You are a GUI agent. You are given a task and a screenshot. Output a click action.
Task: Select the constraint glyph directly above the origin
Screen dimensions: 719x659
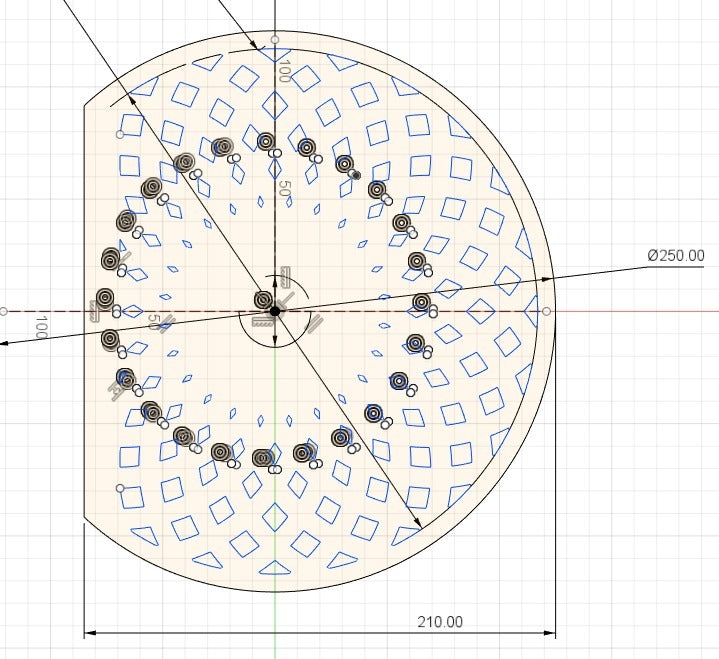click(x=286, y=277)
